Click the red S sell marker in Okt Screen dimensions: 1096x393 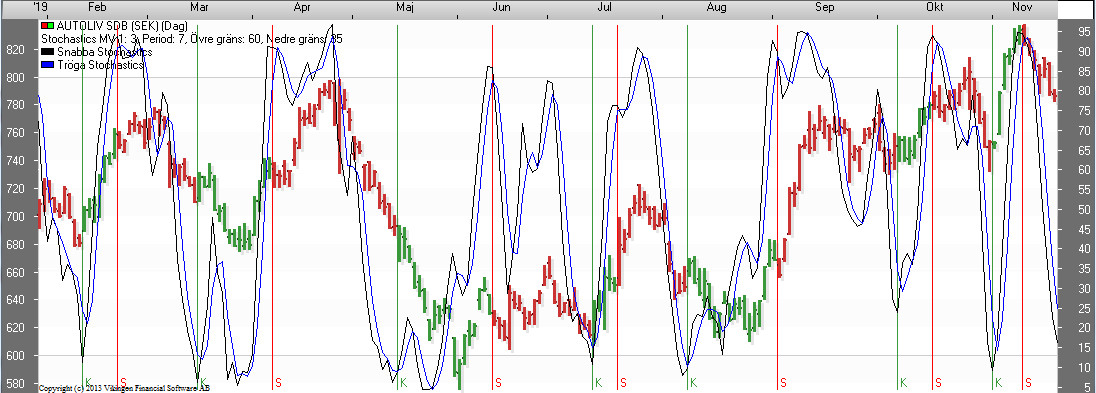coord(938,382)
